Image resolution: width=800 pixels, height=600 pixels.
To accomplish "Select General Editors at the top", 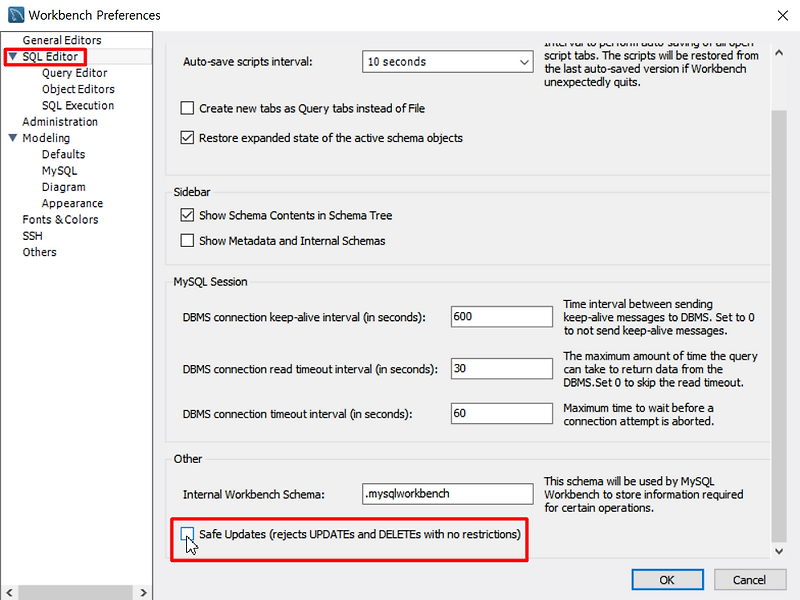I will pos(62,40).
